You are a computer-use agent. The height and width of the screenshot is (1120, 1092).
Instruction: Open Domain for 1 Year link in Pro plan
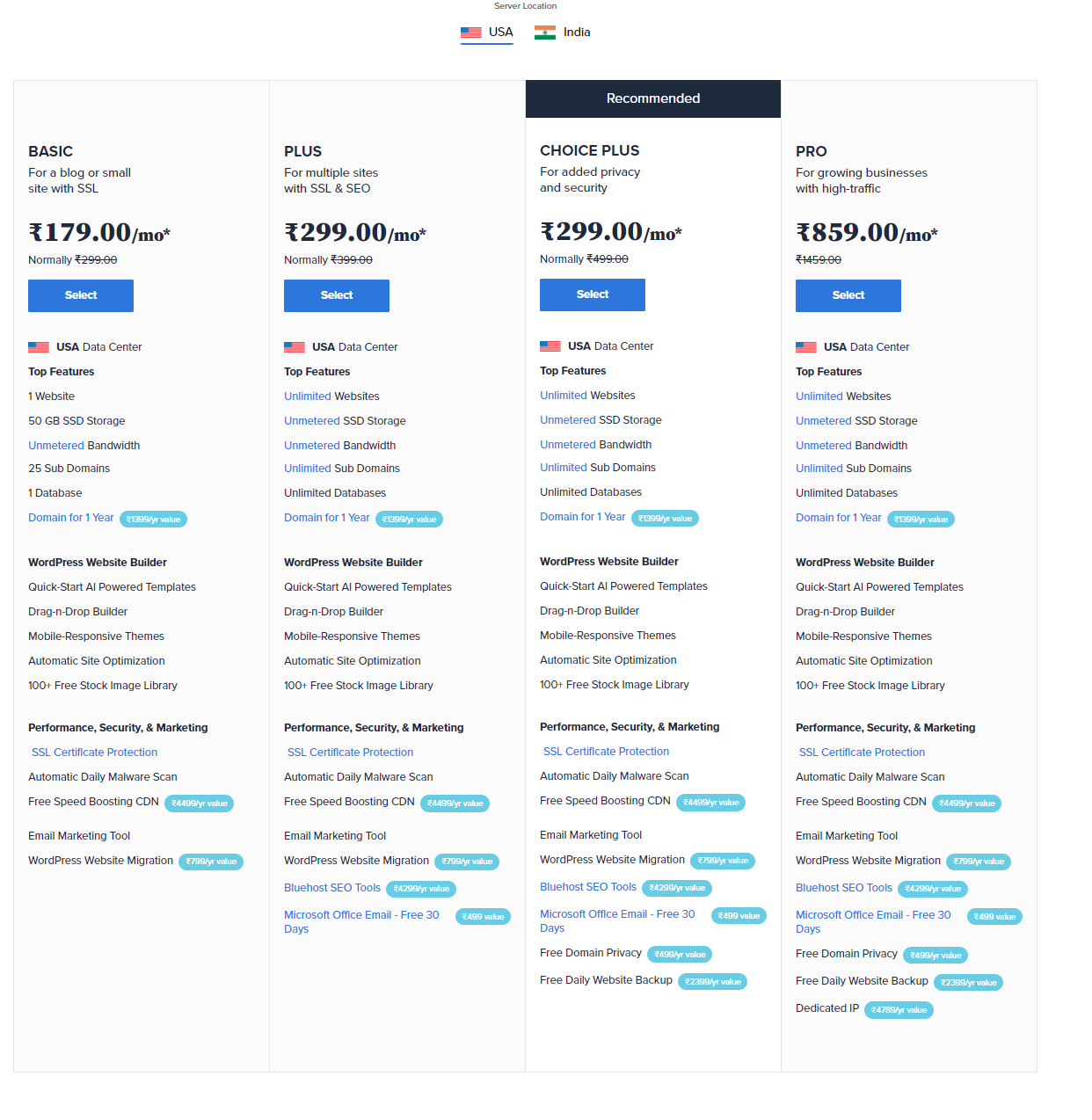click(x=838, y=518)
